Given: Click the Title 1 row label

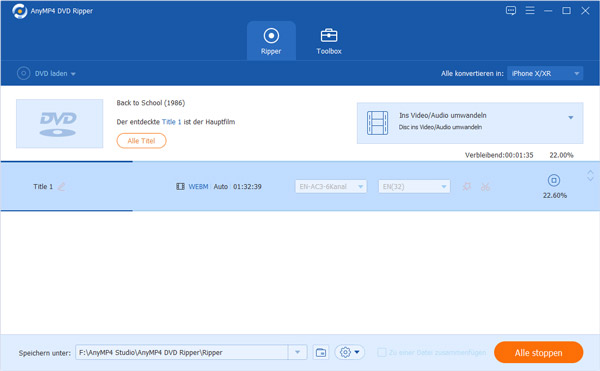Looking at the screenshot, I should pyautogui.click(x=43, y=187).
